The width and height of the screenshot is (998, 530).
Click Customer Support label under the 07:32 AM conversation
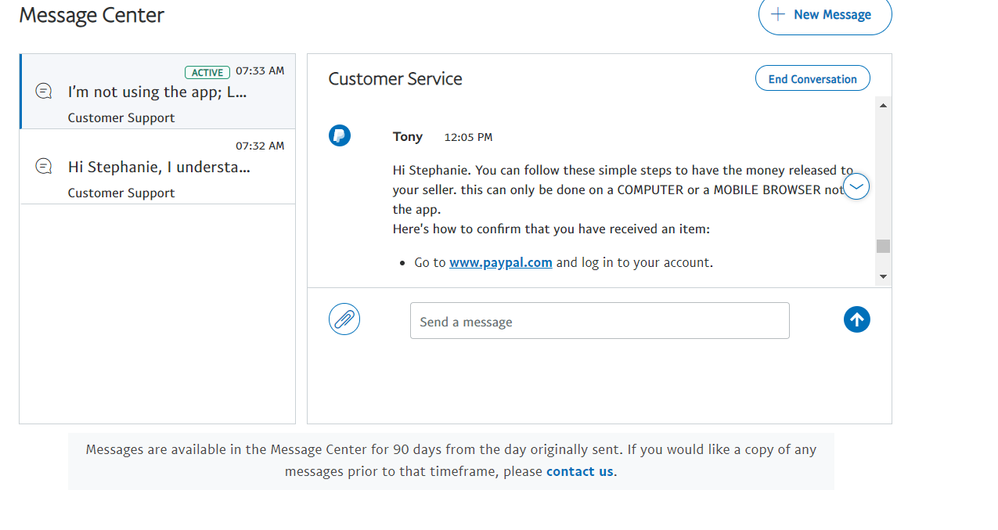tap(121, 193)
